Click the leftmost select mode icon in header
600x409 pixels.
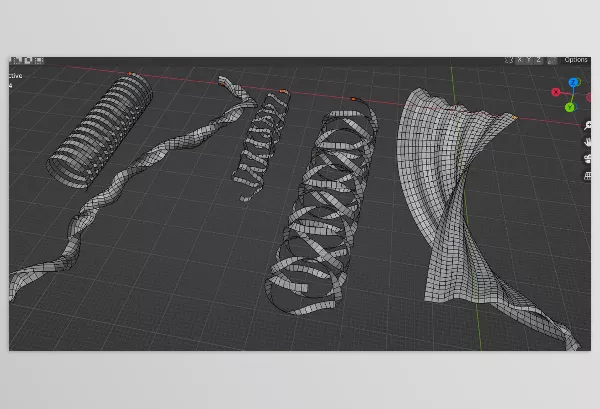pos(14,61)
